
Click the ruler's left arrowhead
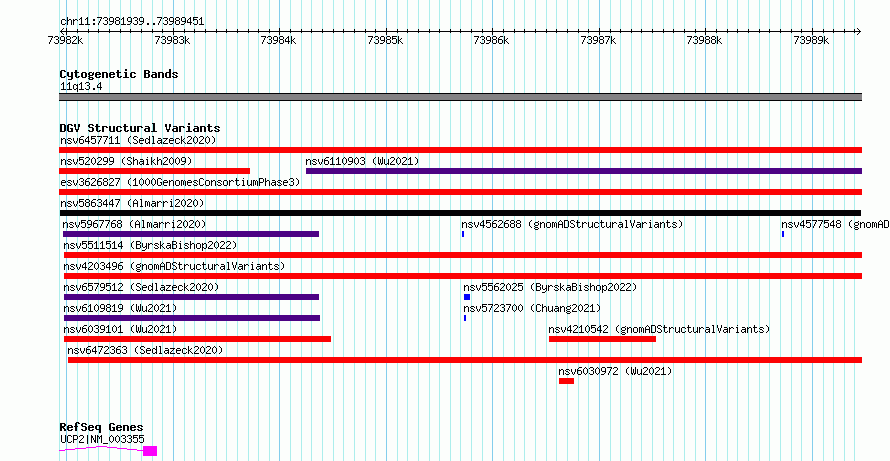click(62, 31)
